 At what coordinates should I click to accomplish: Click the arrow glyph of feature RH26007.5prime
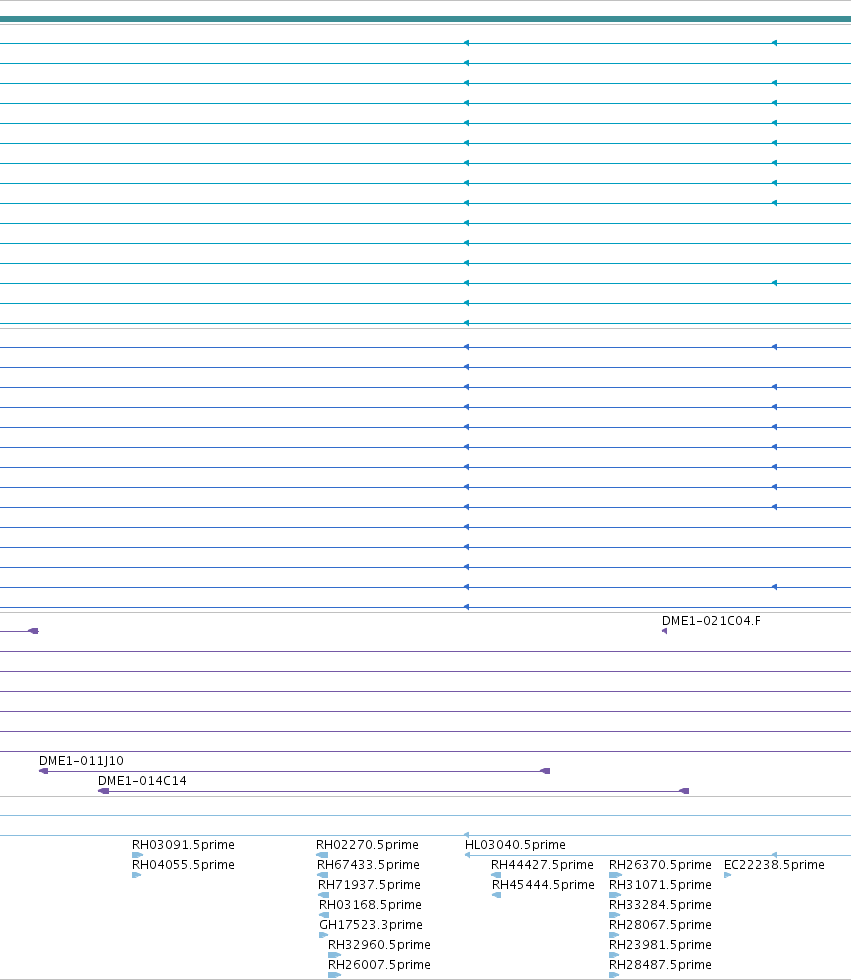(334, 975)
